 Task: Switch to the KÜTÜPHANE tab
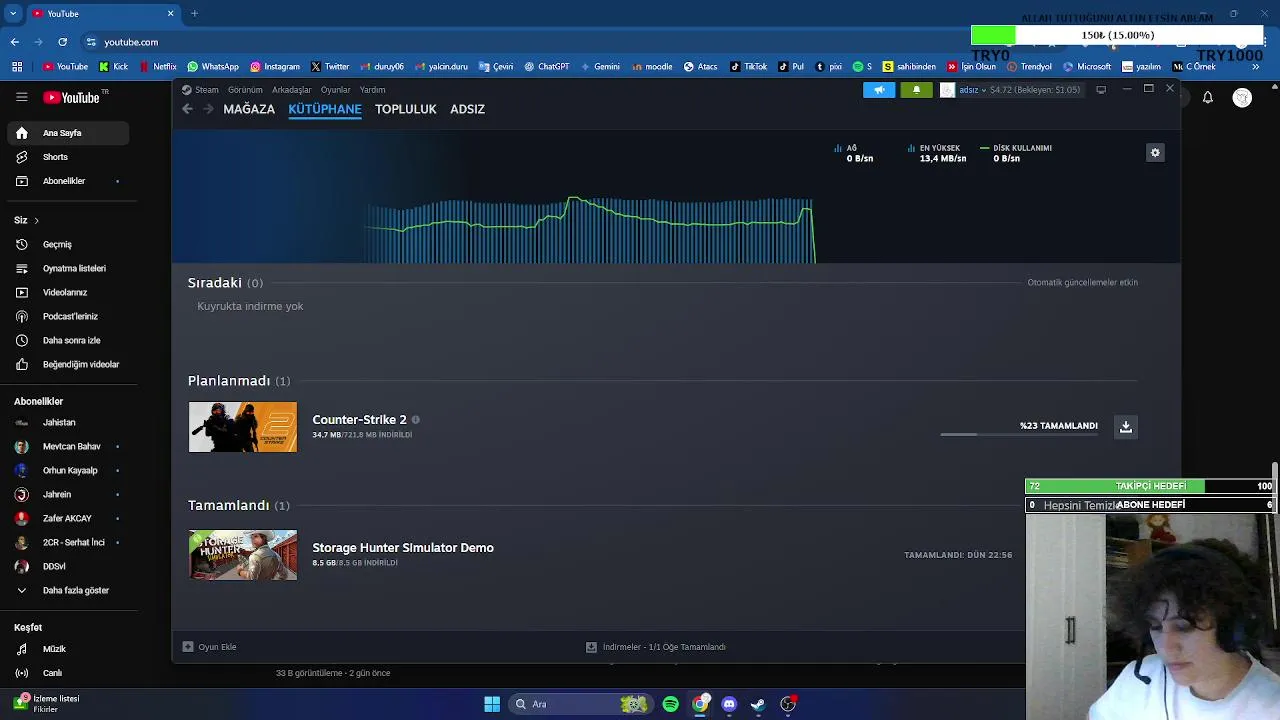tap(325, 109)
